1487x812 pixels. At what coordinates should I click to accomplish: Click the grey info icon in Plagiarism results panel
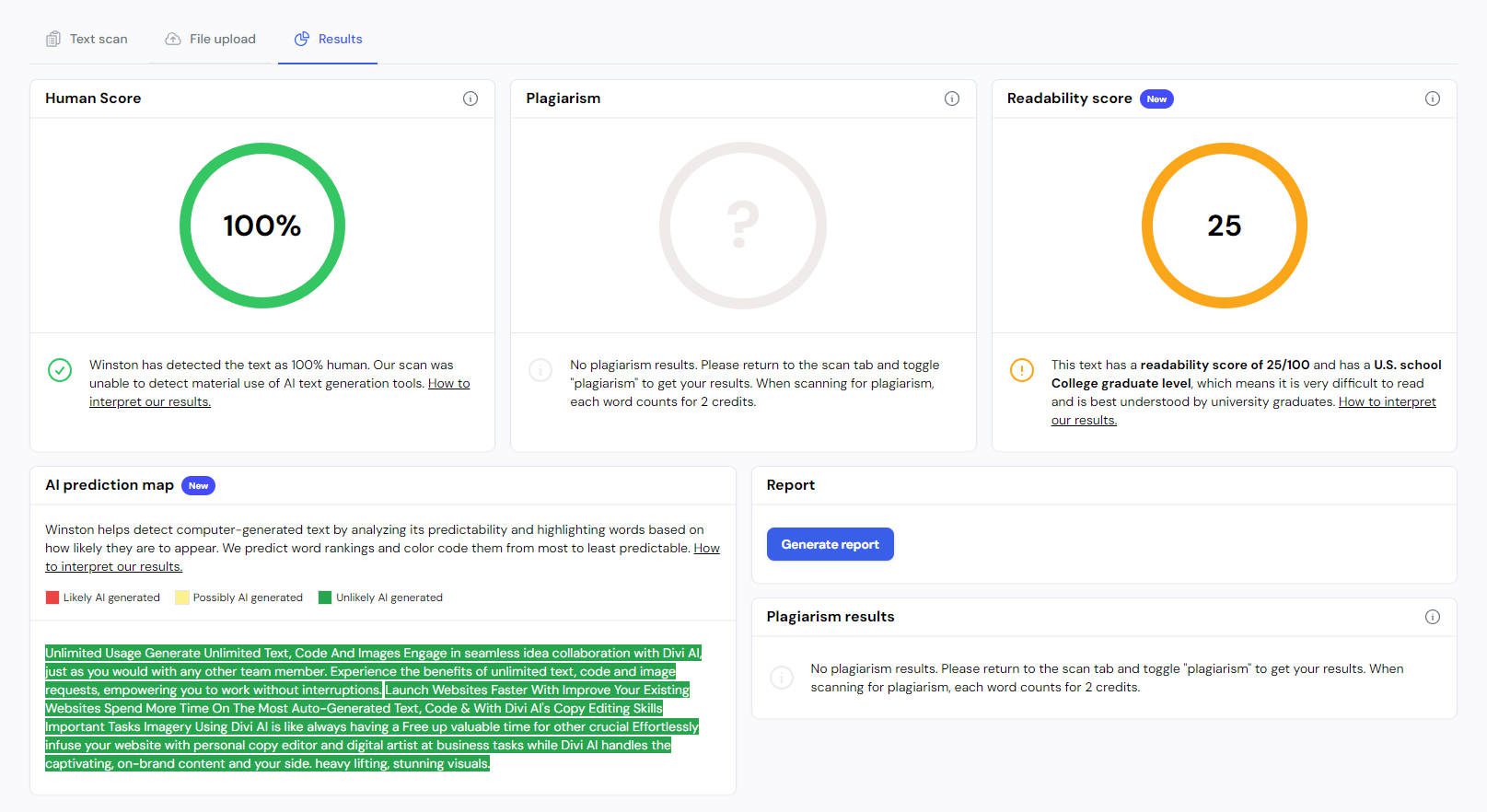click(781, 678)
